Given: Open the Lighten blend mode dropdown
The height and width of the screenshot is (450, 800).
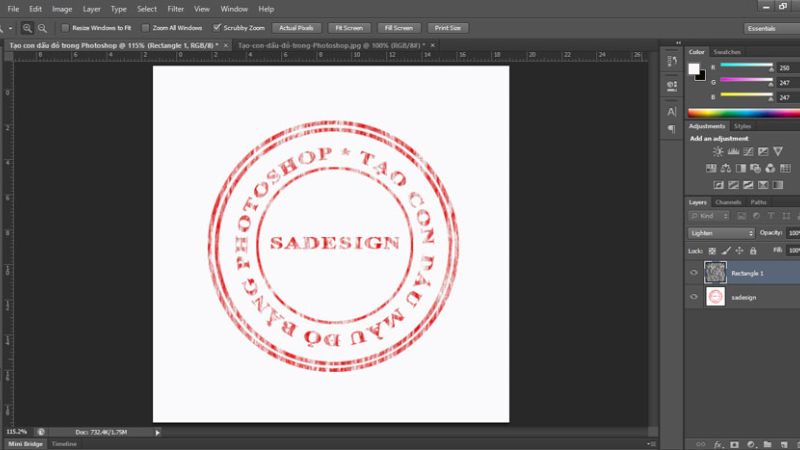Looking at the screenshot, I should (x=721, y=233).
